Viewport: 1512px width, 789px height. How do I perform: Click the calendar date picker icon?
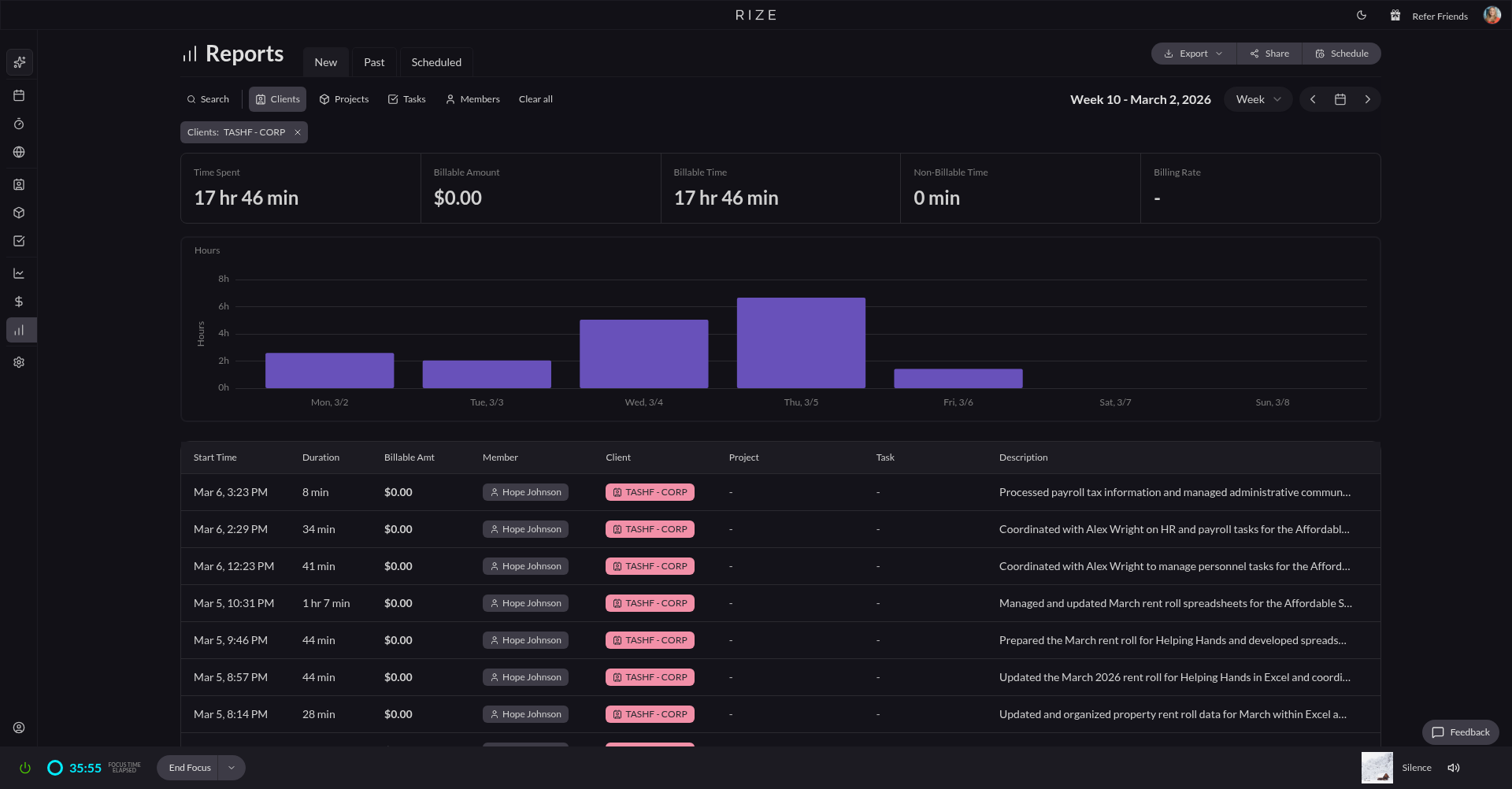[x=1340, y=99]
